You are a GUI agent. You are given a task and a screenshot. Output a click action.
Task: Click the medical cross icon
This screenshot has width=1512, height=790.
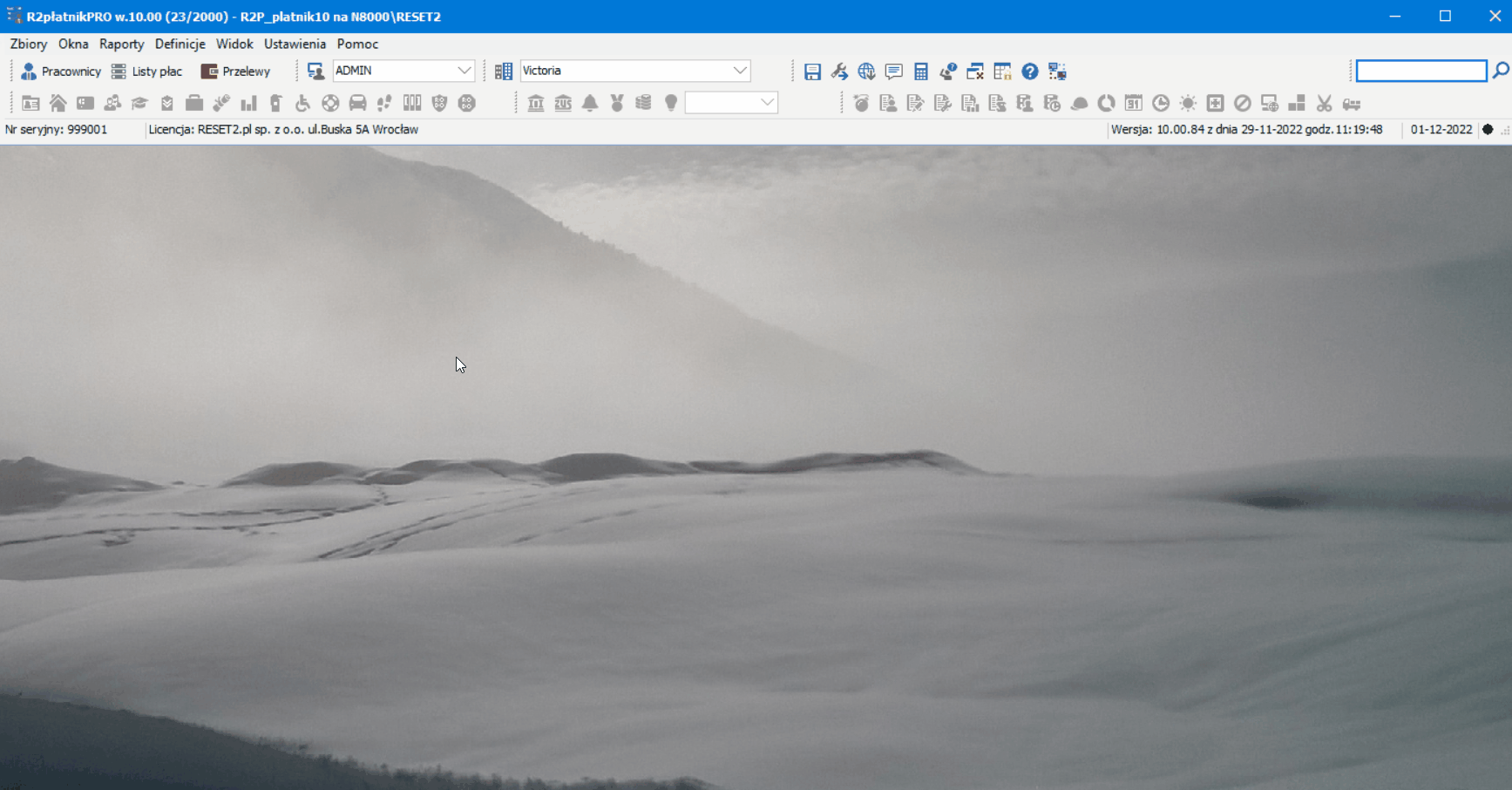1215,104
